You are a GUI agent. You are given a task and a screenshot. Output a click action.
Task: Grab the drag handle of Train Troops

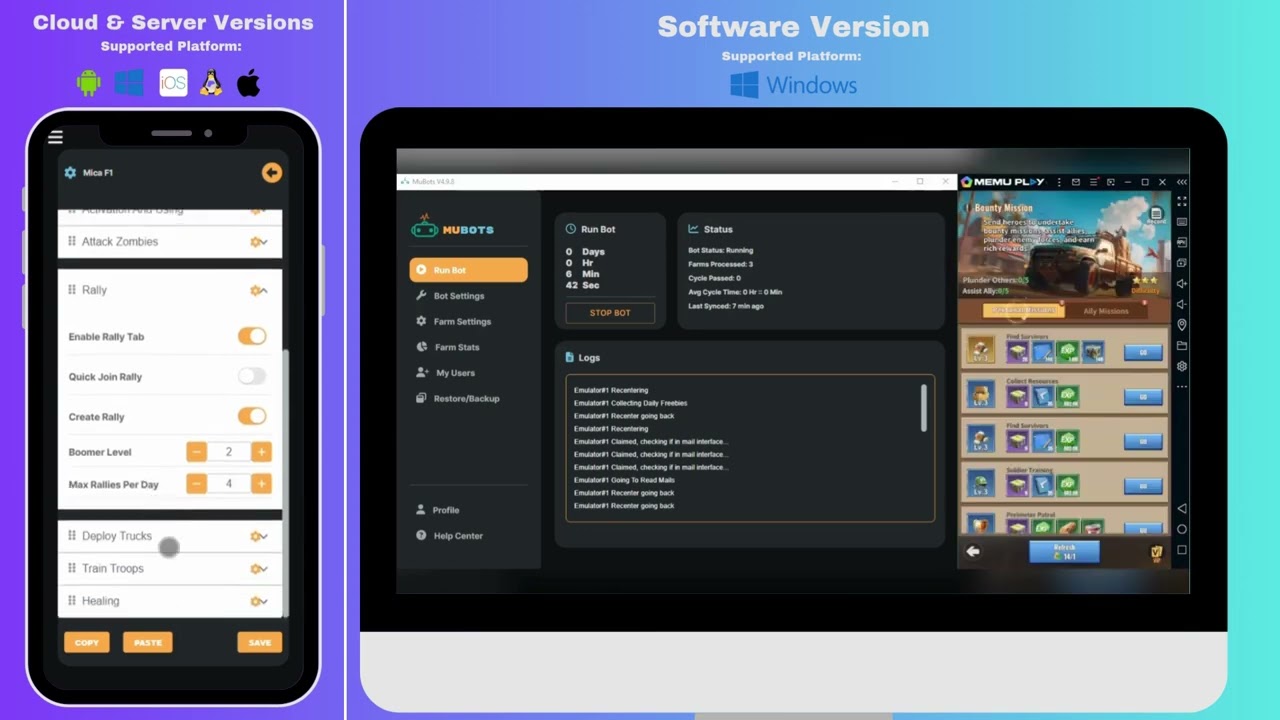71,568
